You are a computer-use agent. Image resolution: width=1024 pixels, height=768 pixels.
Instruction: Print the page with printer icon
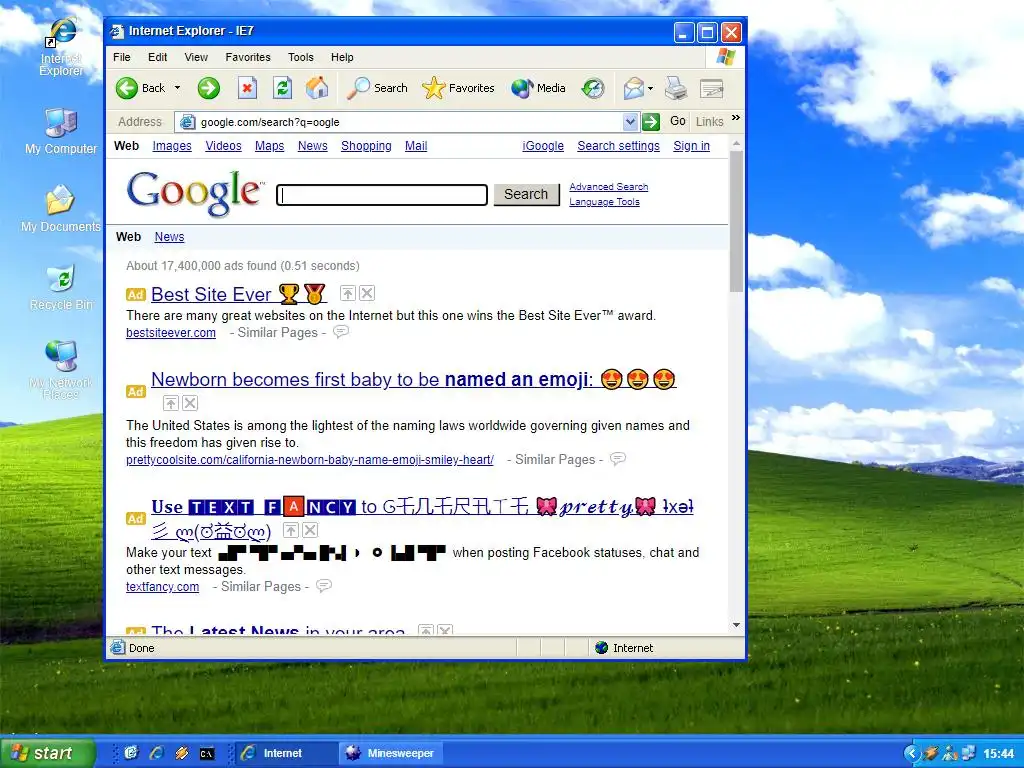coord(676,88)
